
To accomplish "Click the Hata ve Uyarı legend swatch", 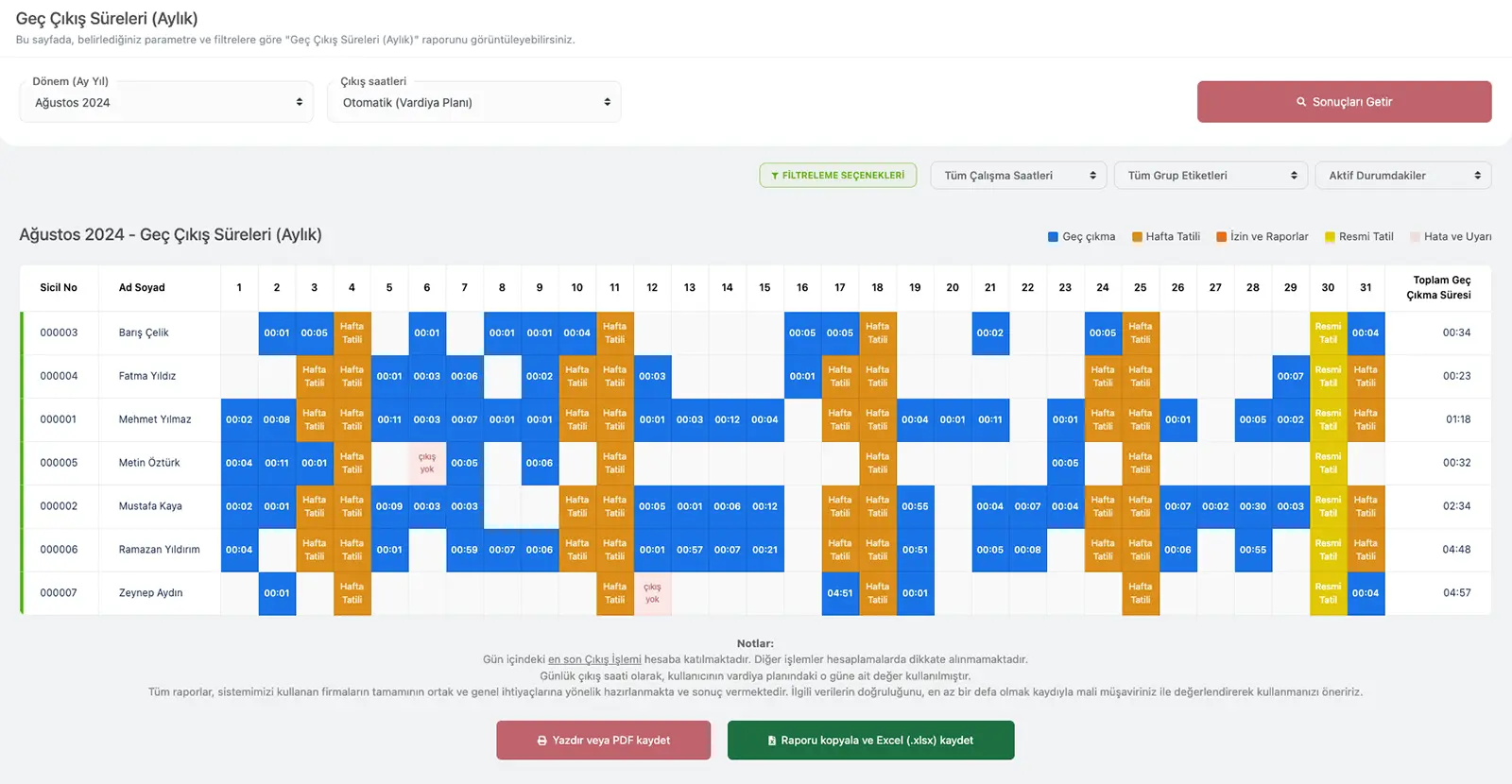I will coord(1415,237).
